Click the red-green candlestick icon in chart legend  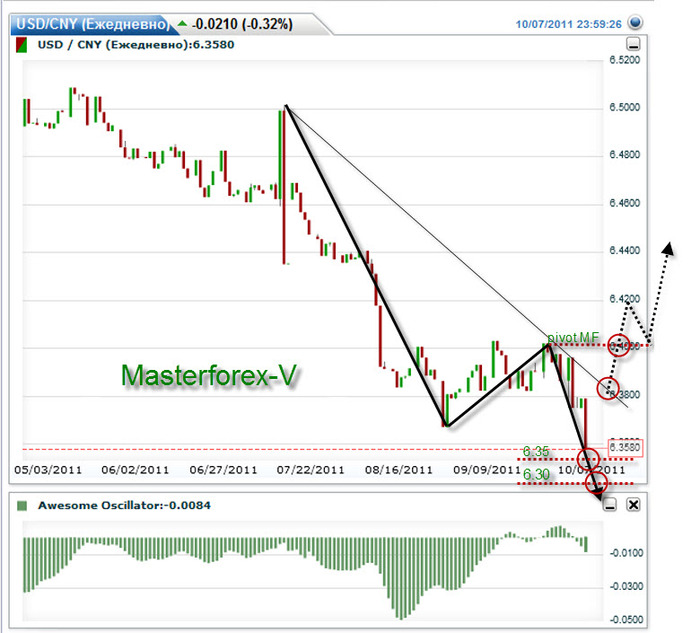point(22,44)
